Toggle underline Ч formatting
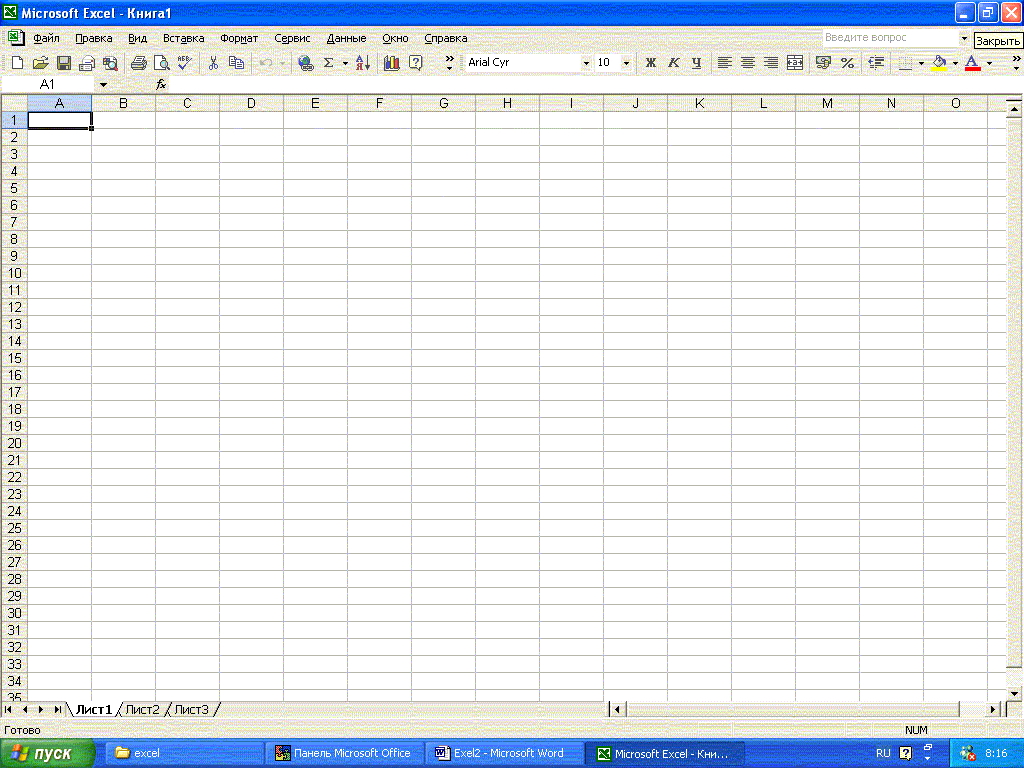Image resolution: width=1024 pixels, height=768 pixels. (697, 63)
